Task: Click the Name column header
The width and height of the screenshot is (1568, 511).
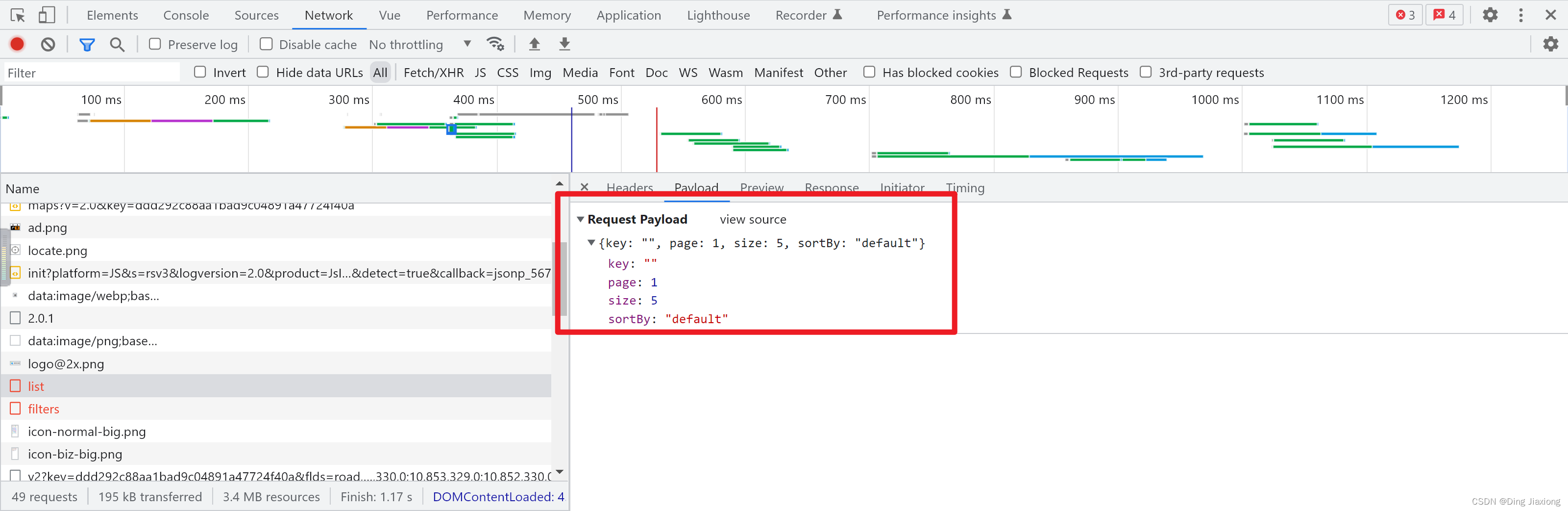Action: [x=277, y=189]
